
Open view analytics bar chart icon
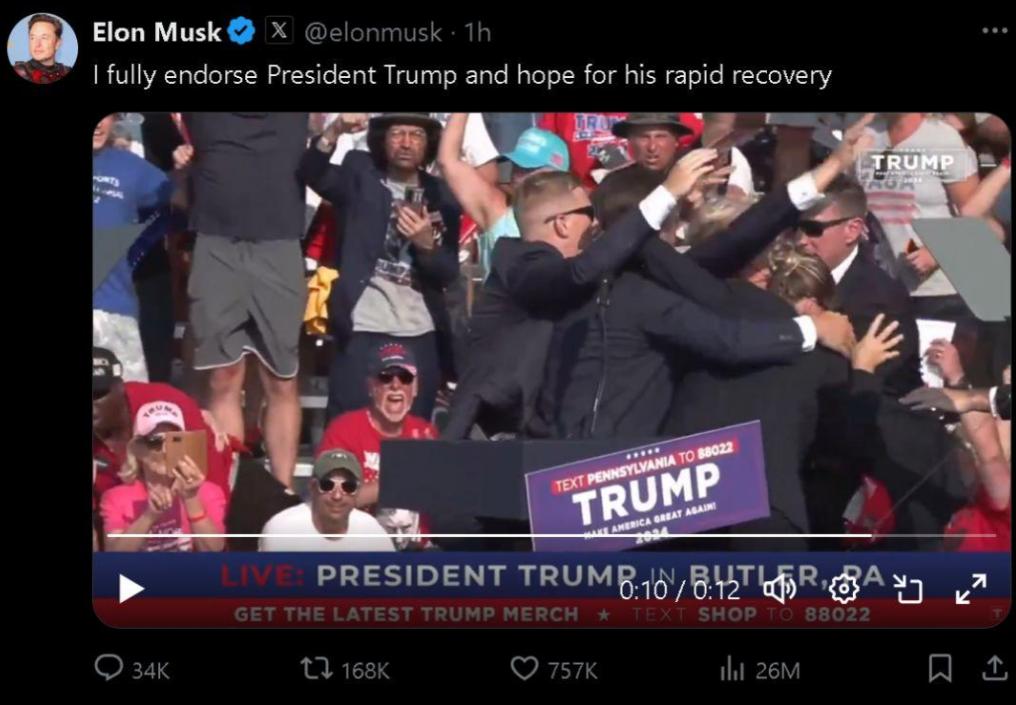(732, 669)
